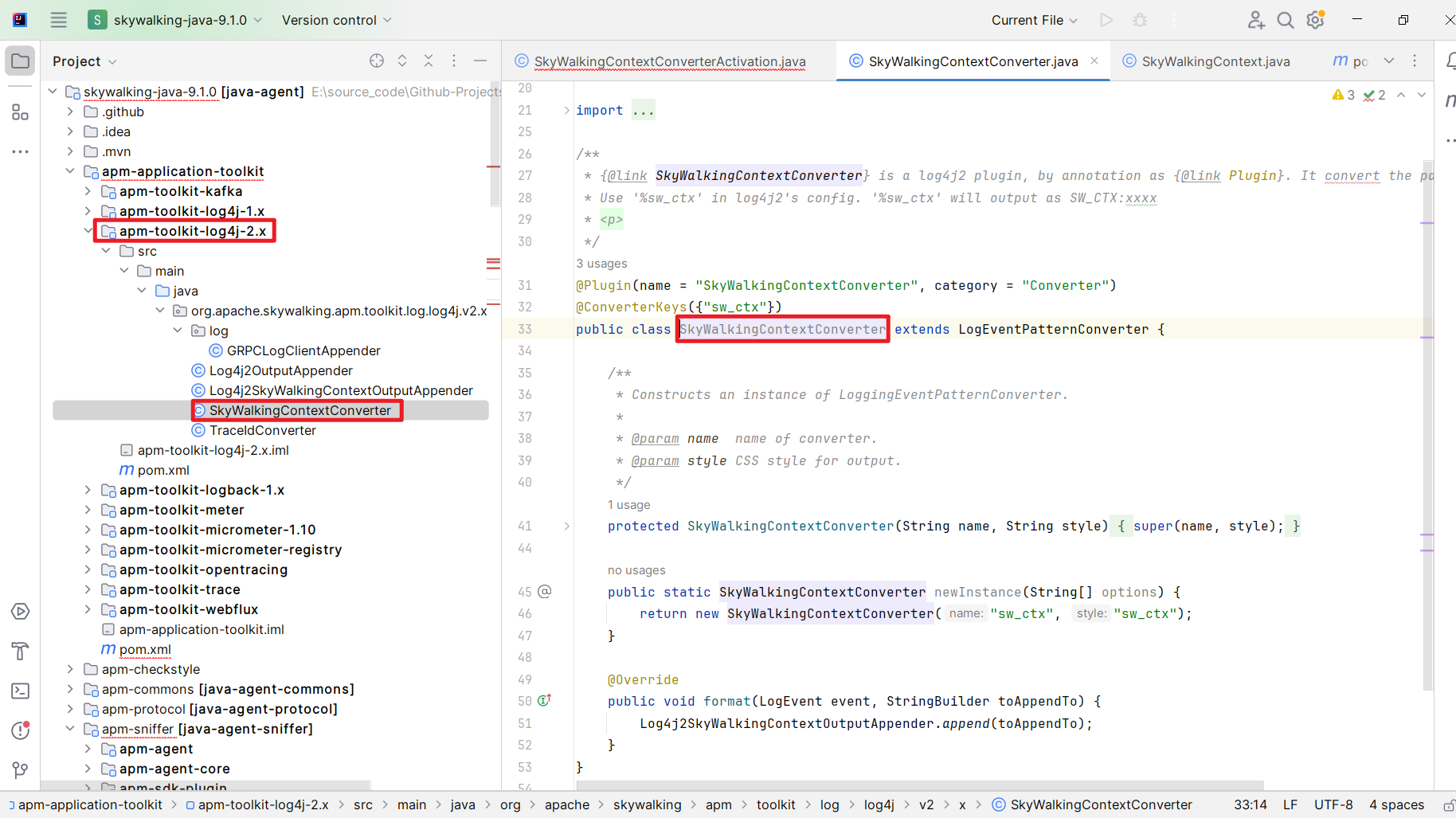Go to next highlighted error
Viewport: 1456px width, 818px height.
(x=1422, y=95)
